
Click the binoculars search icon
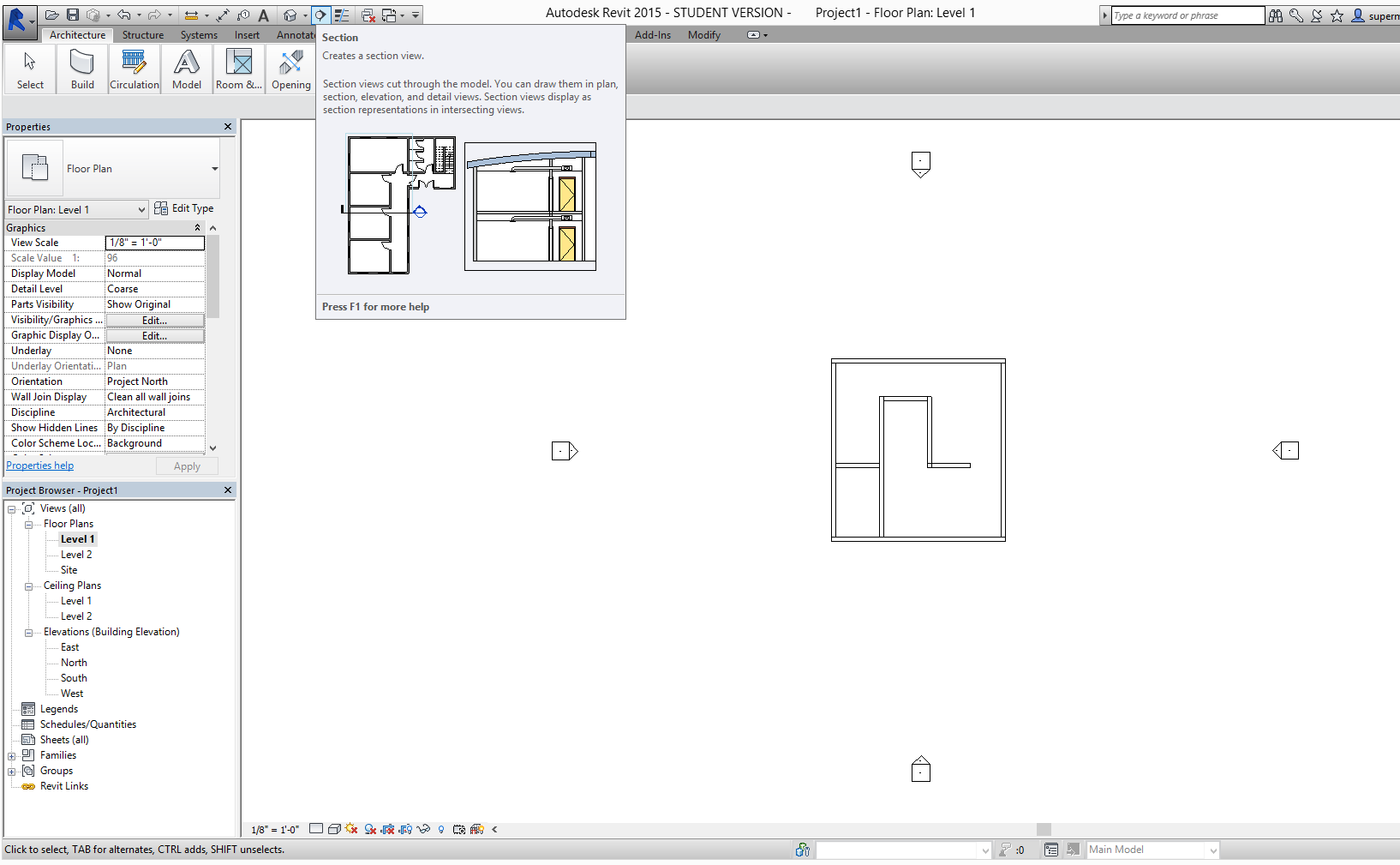[1276, 15]
